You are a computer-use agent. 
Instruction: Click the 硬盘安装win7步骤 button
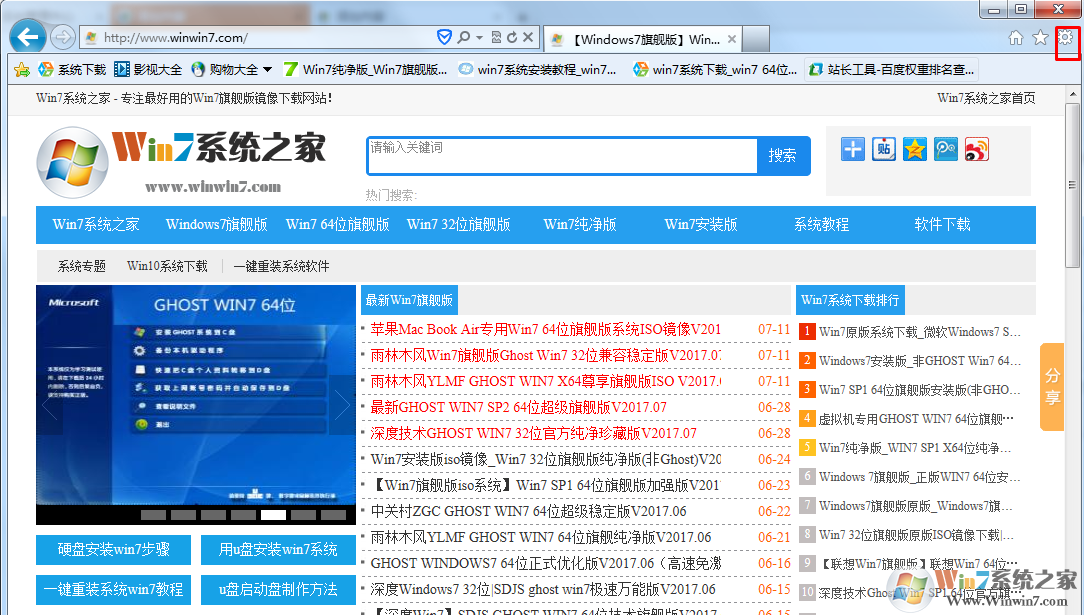tap(112, 549)
